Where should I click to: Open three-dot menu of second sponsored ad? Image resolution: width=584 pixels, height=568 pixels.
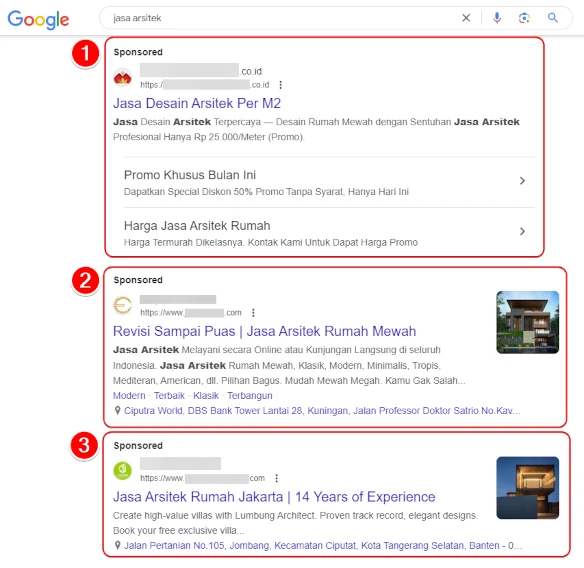(253, 312)
